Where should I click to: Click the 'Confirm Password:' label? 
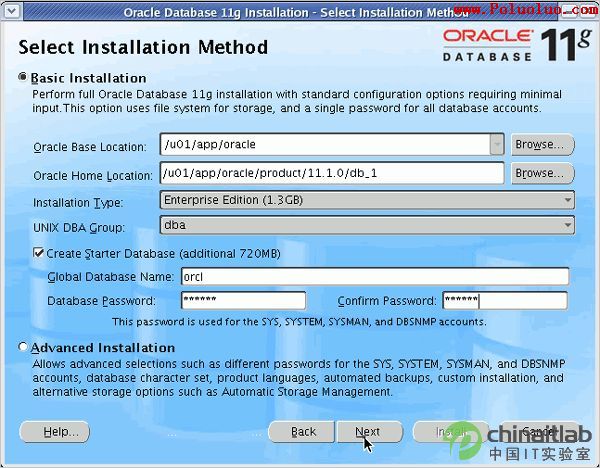coord(387,301)
